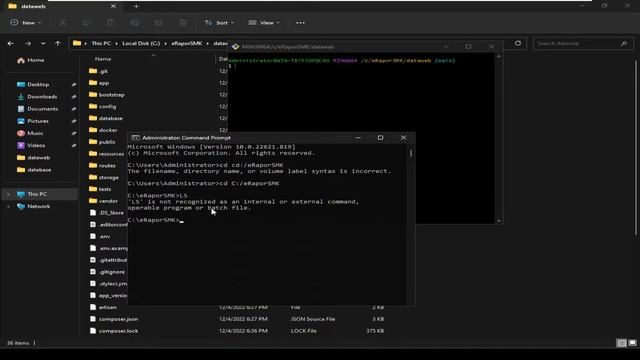Click the Name column header
Image resolution: width=640 pixels, height=360 pixels.
click(x=103, y=59)
